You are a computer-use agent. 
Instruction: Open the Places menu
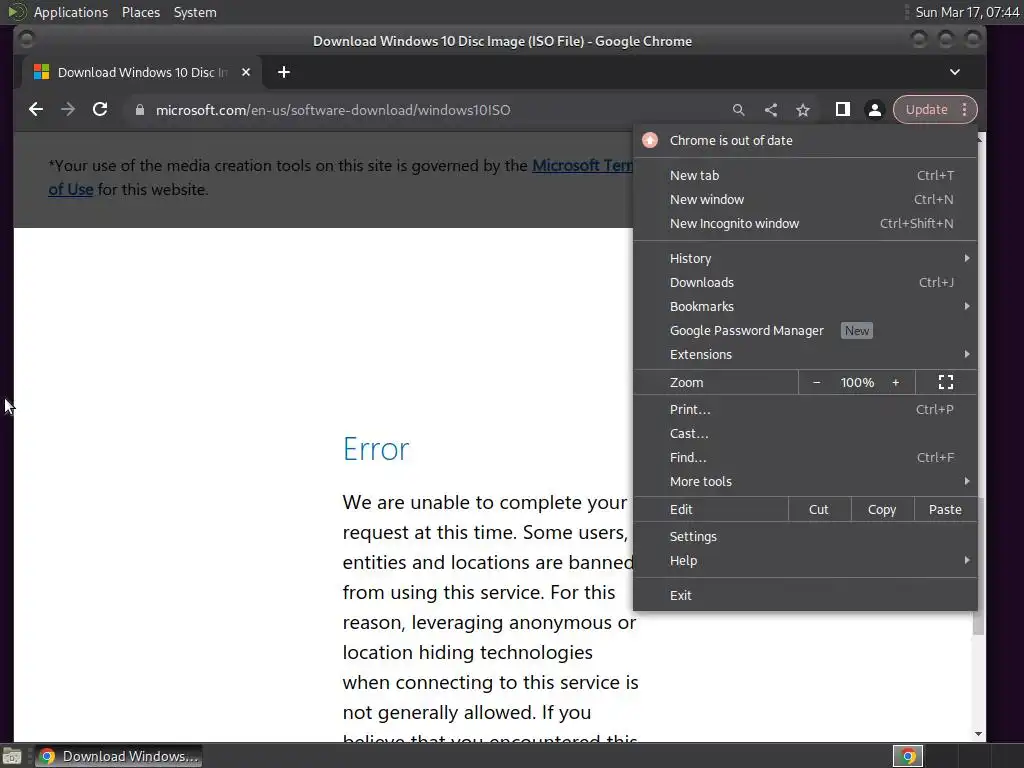pos(140,12)
